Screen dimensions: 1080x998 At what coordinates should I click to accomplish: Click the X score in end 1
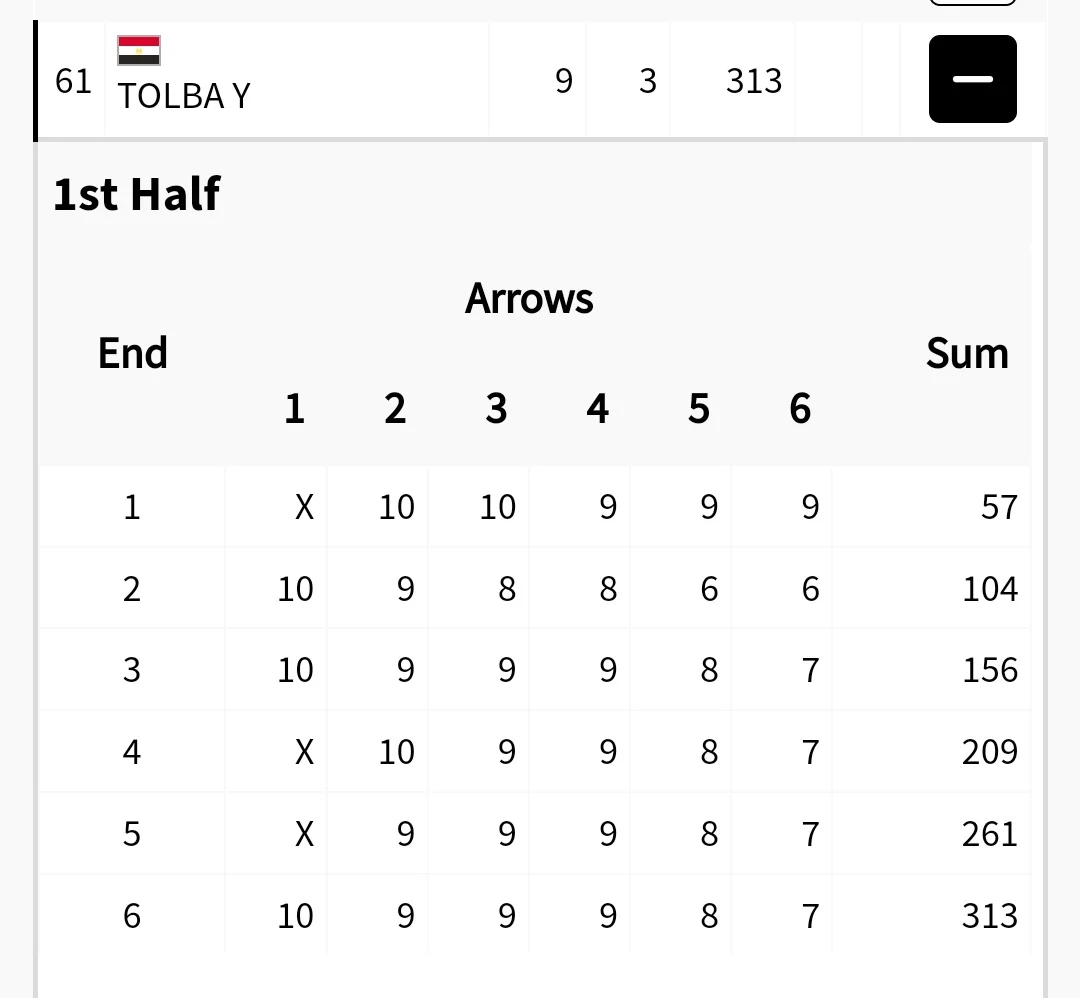pyautogui.click(x=304, y=507)
